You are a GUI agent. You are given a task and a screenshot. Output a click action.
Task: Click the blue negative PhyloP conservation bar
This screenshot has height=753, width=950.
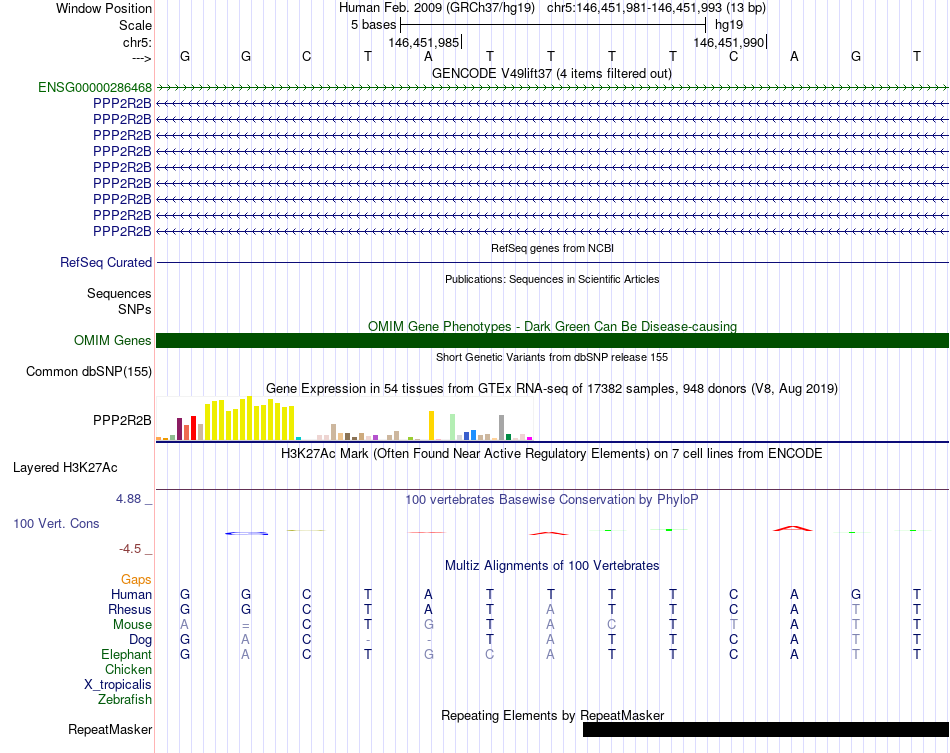pos(247,533)
